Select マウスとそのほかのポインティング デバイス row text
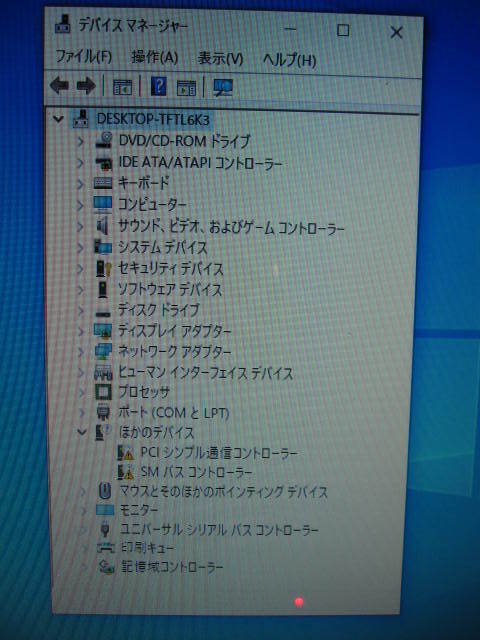 click(x=224, y=491)
